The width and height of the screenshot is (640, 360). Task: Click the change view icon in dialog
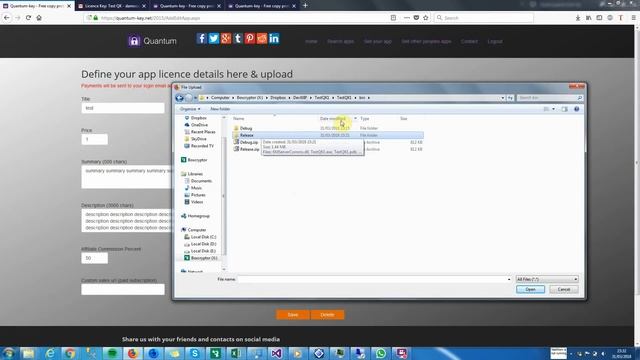[546, 109]
